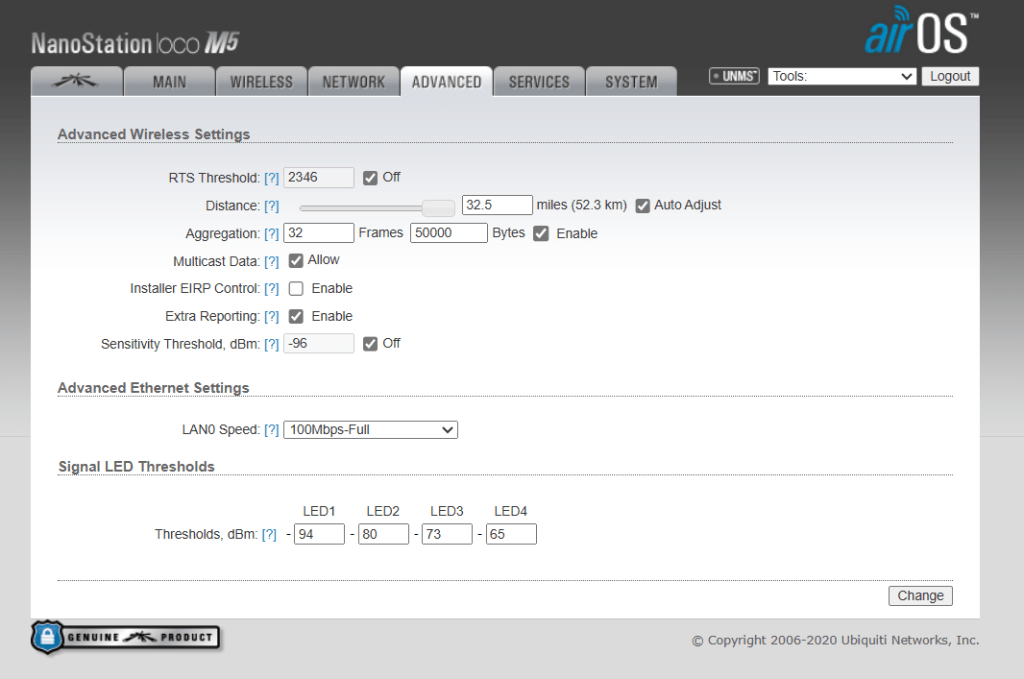1024x679 pixels.
Task: Expand the Tools dropdown
Action: tap(842, 76)
